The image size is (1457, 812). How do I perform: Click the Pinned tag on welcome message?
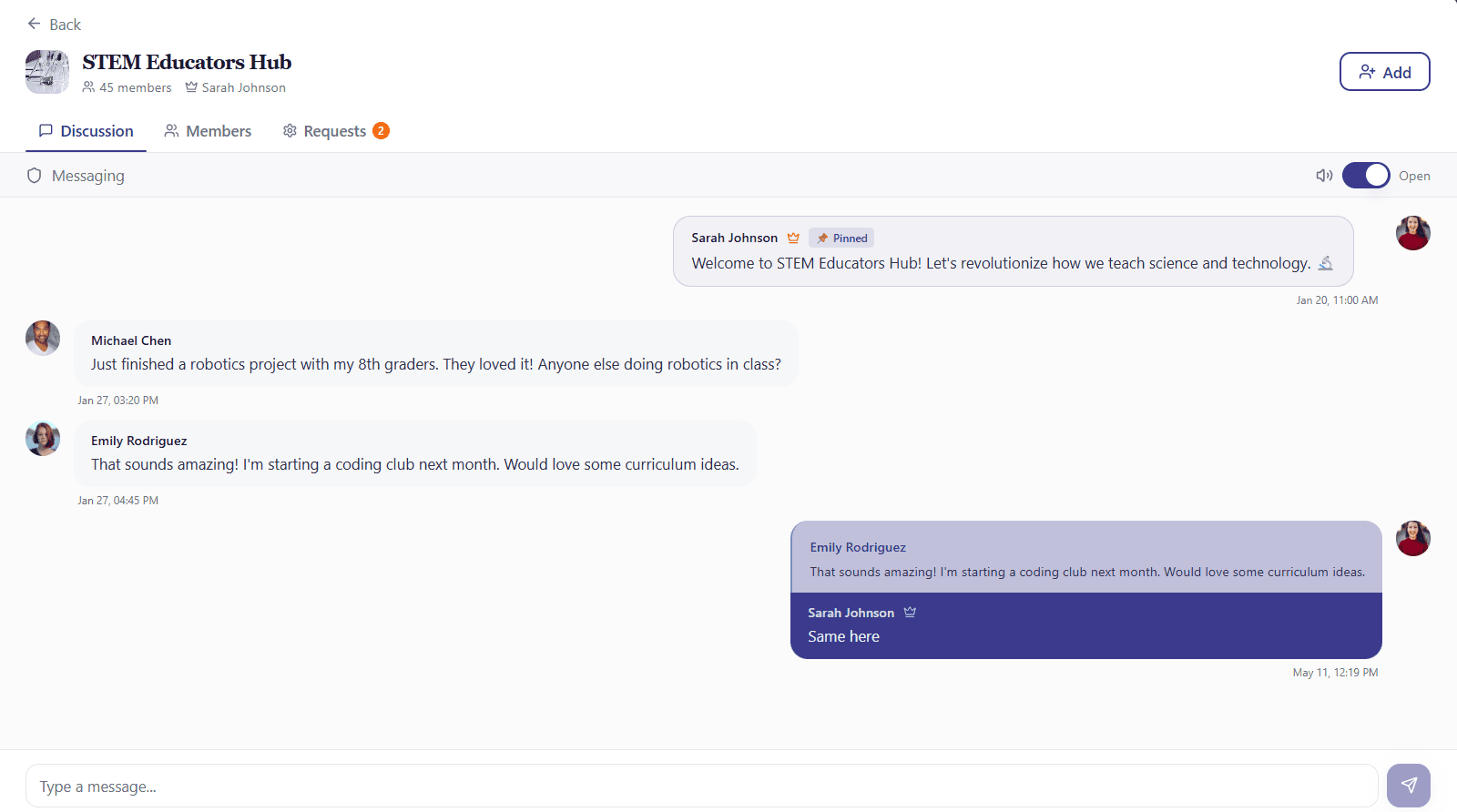[841, 239]
